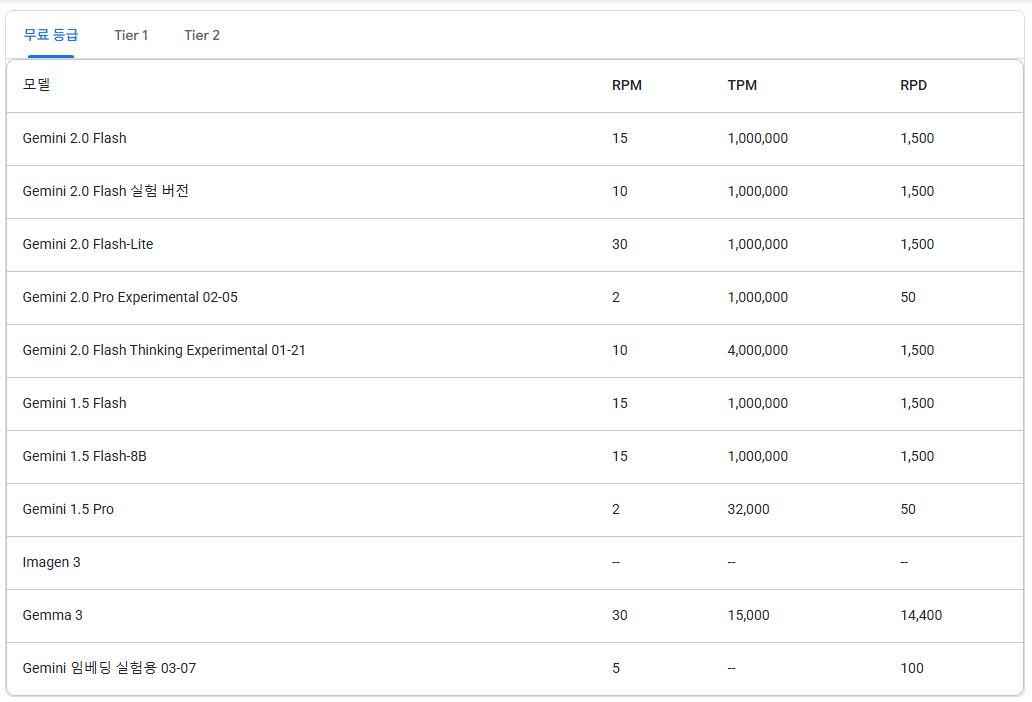Click the Imagen 3 row

pos(51,562)
